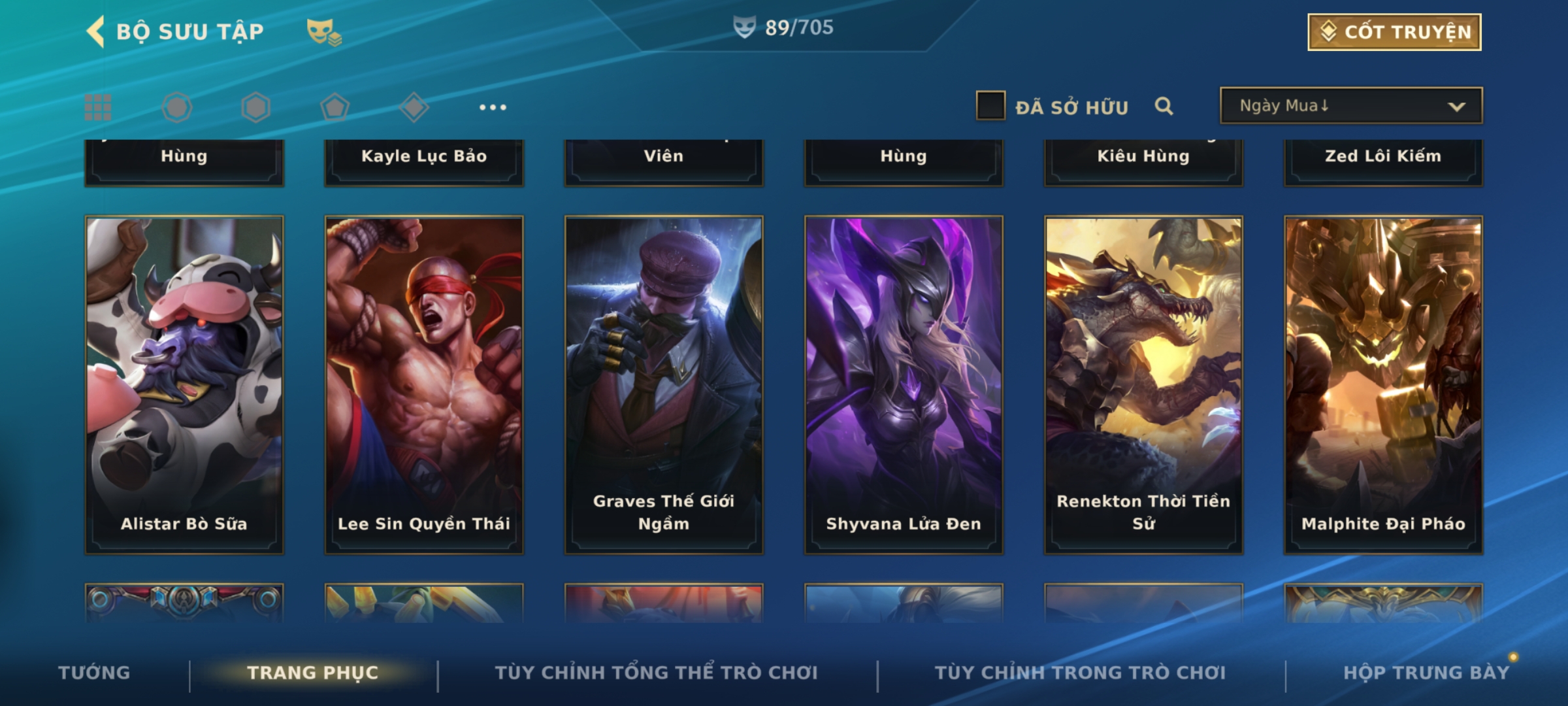Click the dropdown chevron beside Ngày Mua
1568x706 pixels.
click(1456, 107)
